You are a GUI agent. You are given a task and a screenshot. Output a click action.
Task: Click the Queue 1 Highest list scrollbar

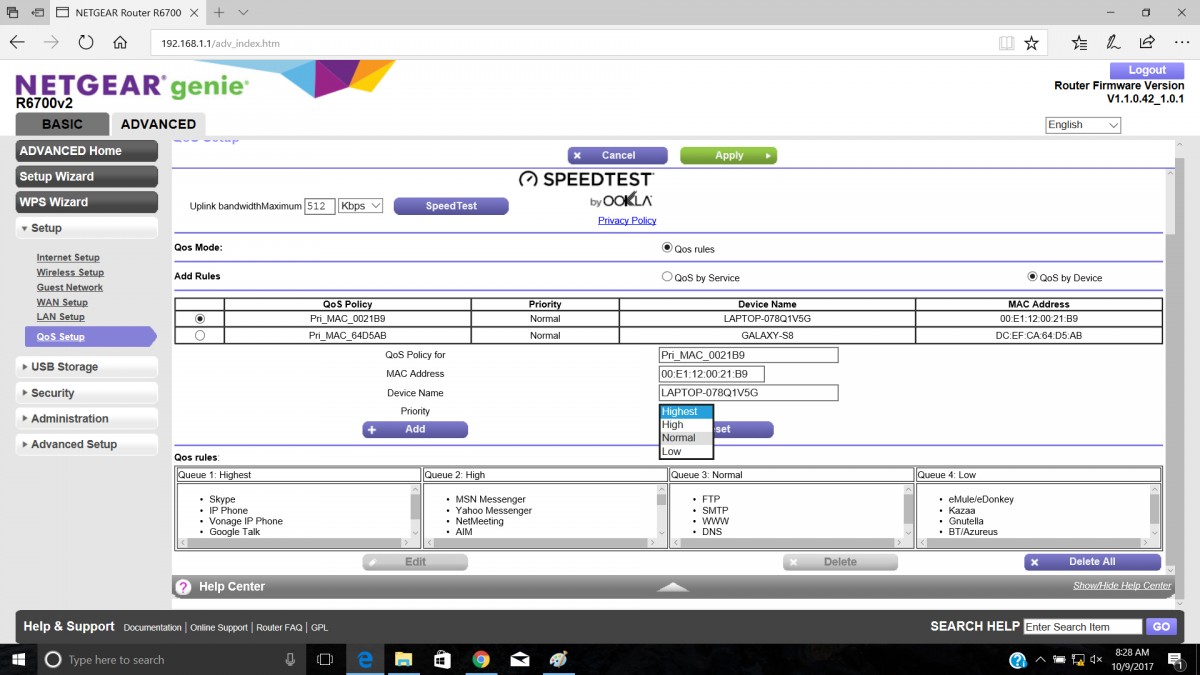[415, 508]
